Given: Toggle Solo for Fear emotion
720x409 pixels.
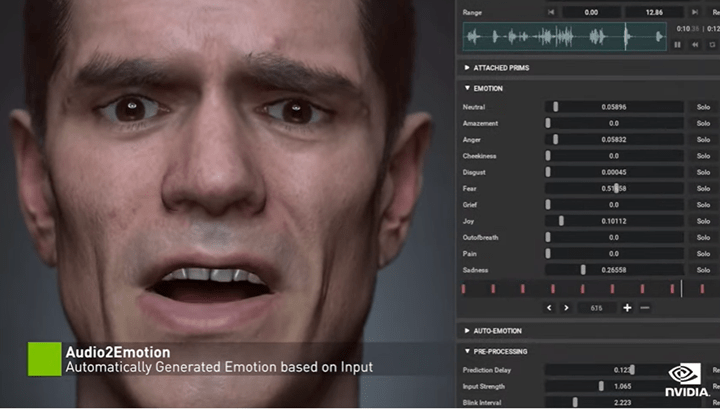Looking at the screenshot, I should pyautogui.click(x=704, y=188).
